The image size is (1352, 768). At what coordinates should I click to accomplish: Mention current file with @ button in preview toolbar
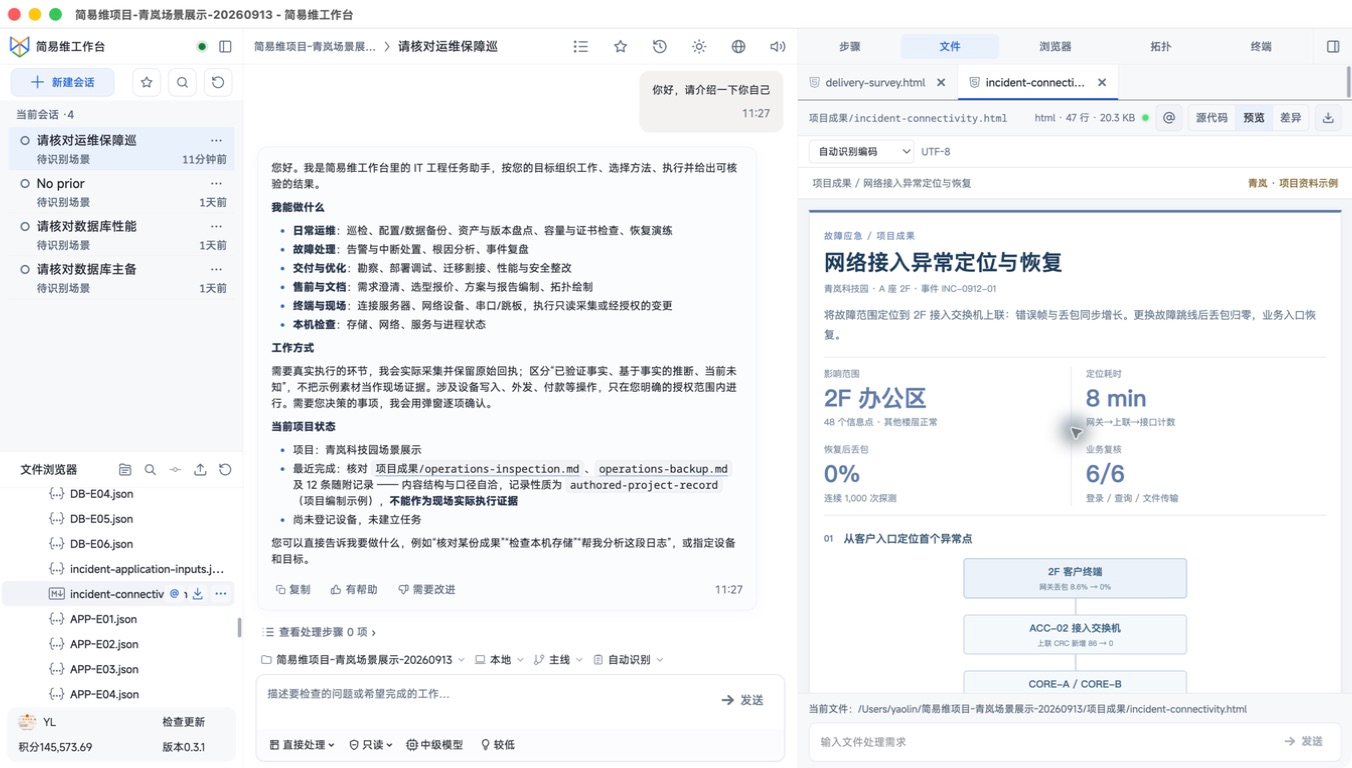click(x=1169, y=118)
